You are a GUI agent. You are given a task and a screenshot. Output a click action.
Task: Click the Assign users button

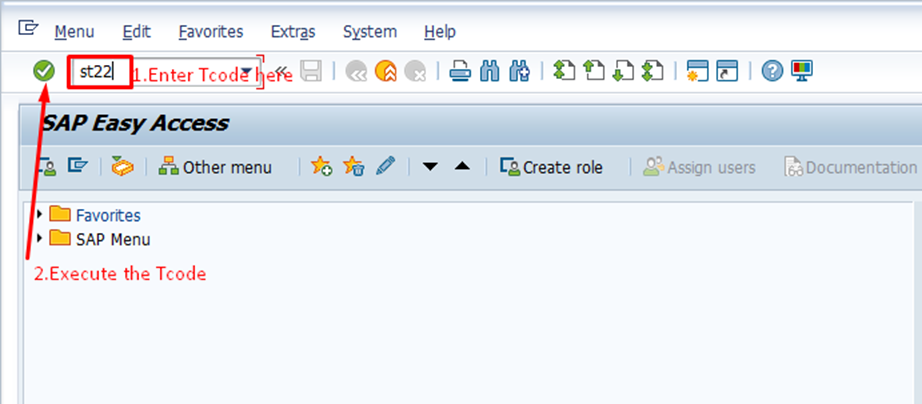tap(699, 168)
